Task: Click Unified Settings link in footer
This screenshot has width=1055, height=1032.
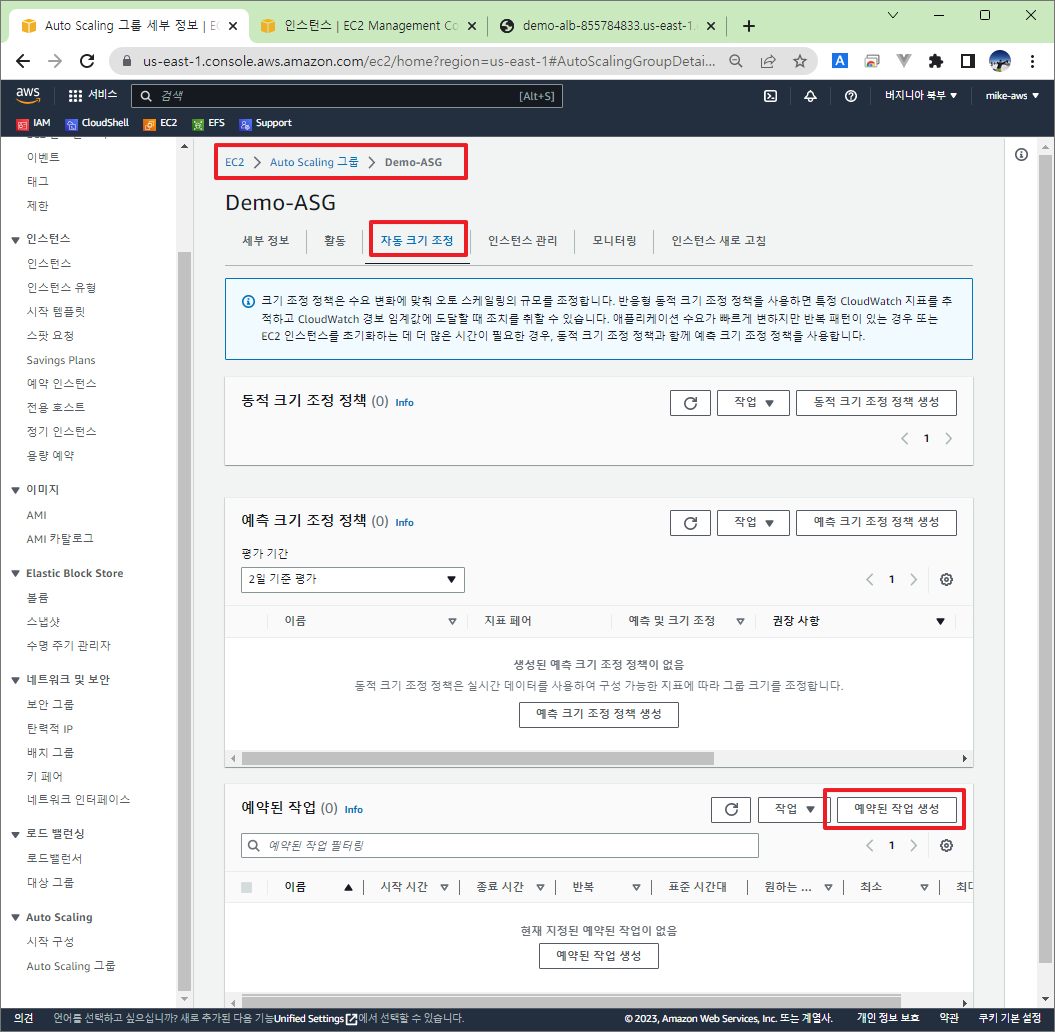Action: click(x=316, y=1019)
